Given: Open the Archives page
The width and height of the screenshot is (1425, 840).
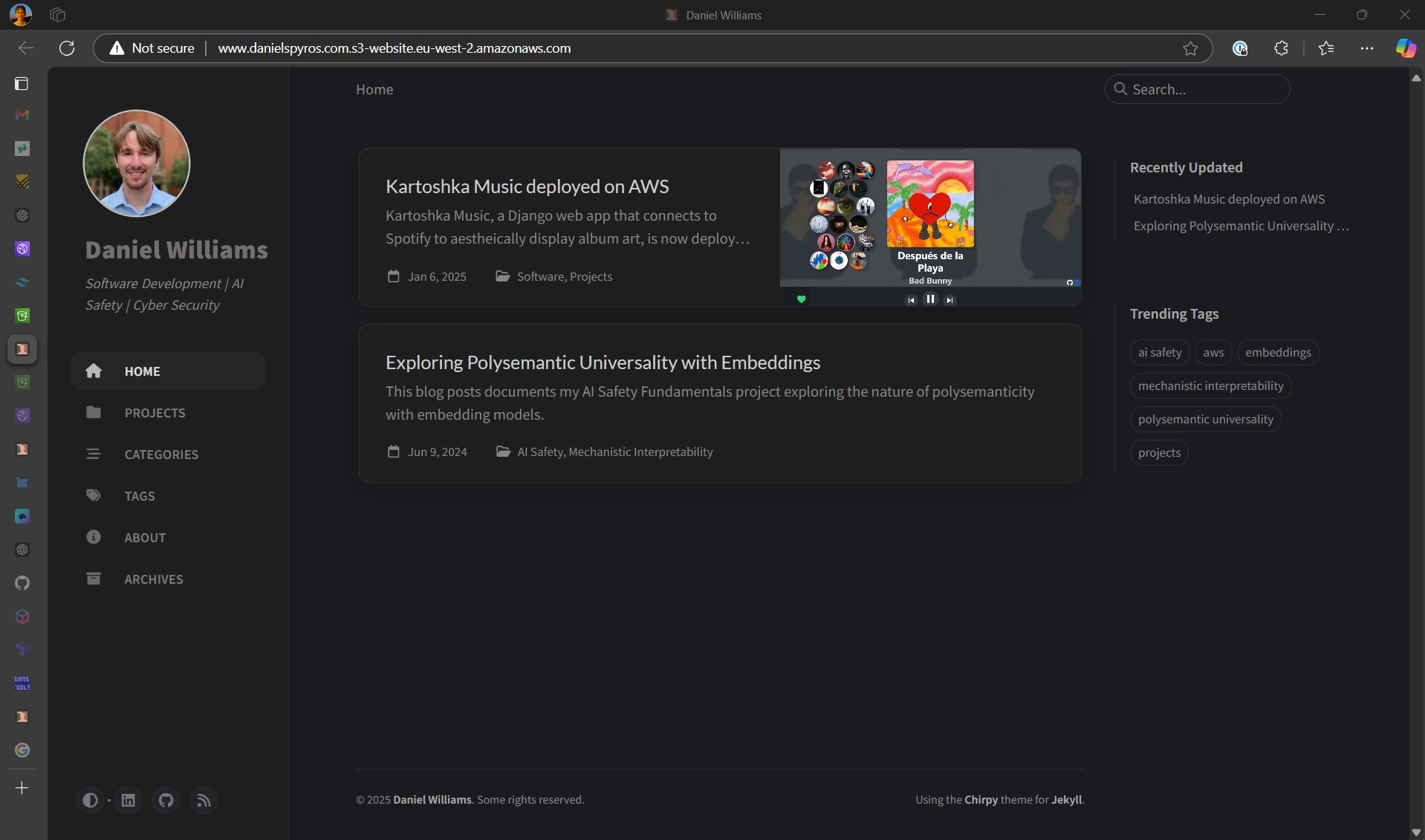Looking at the screenshot, I should tap(168, 579).
